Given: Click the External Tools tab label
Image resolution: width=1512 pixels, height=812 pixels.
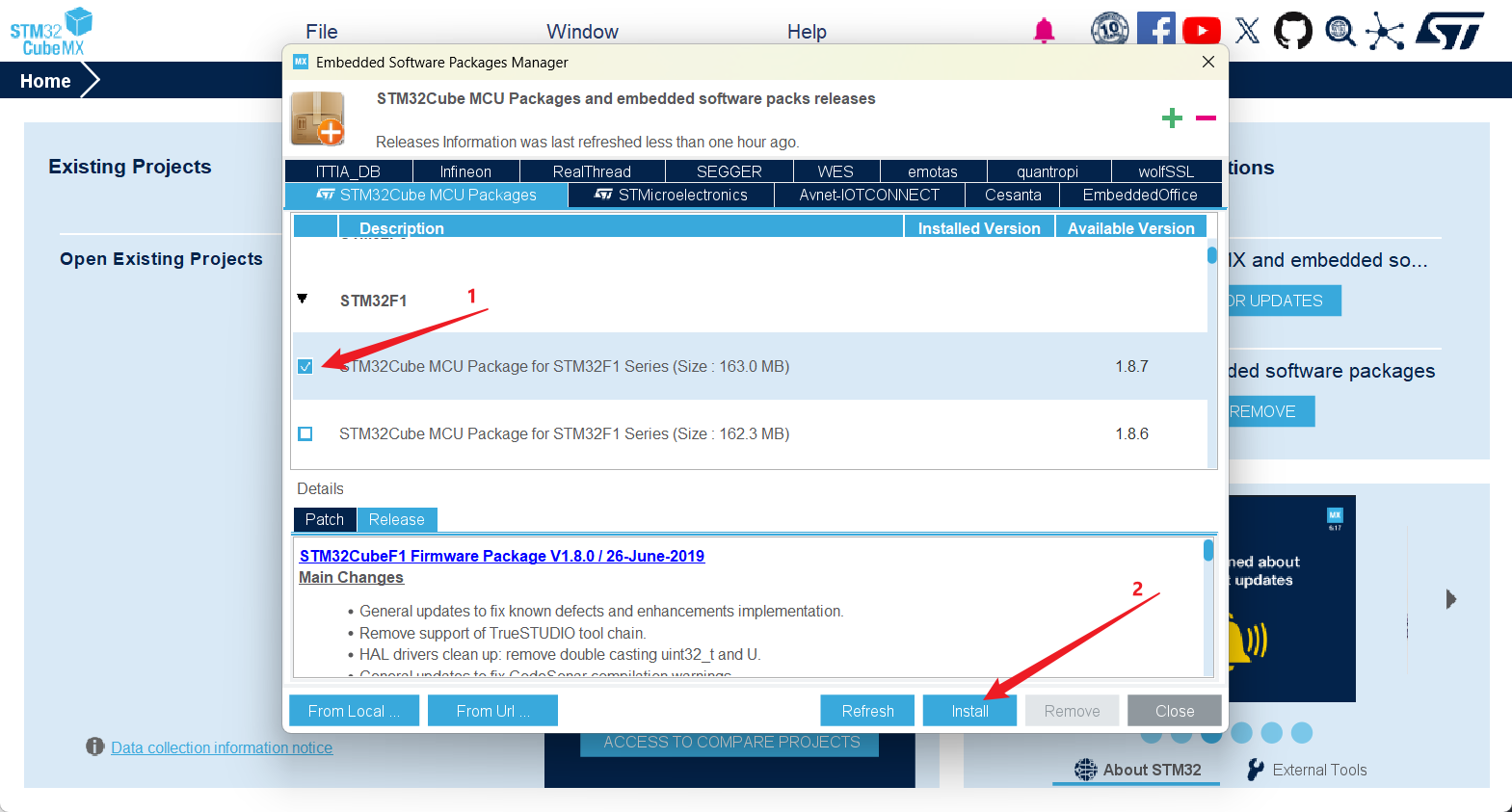Looking at the screenshot, I should (x=1320, y=770).
